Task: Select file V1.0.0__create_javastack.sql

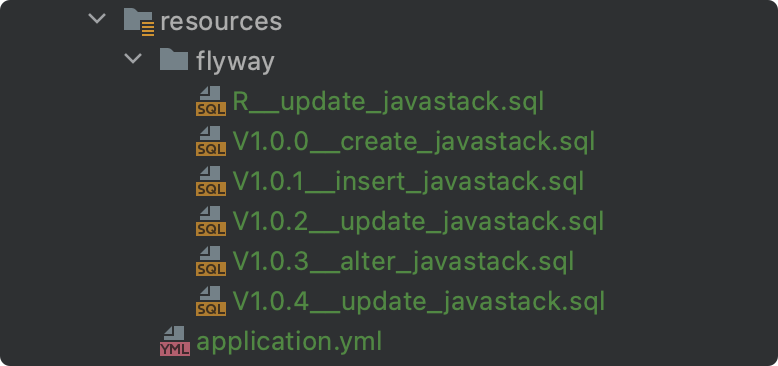Action: (x=413, y=142)
